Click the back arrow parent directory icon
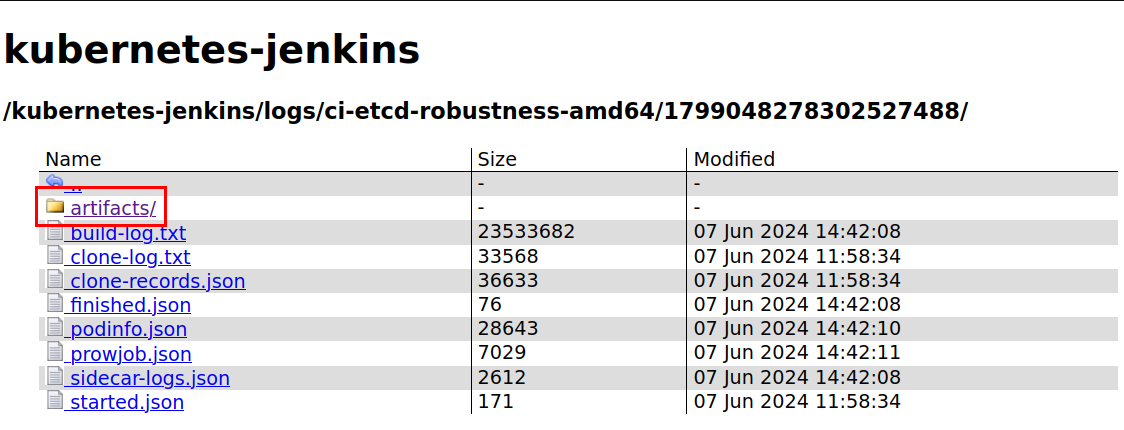 tap(54, 181)
